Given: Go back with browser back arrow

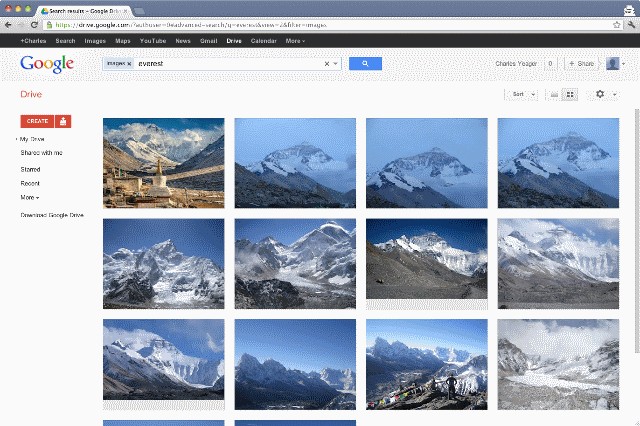Looking at the screenshot, I should 8,25.
